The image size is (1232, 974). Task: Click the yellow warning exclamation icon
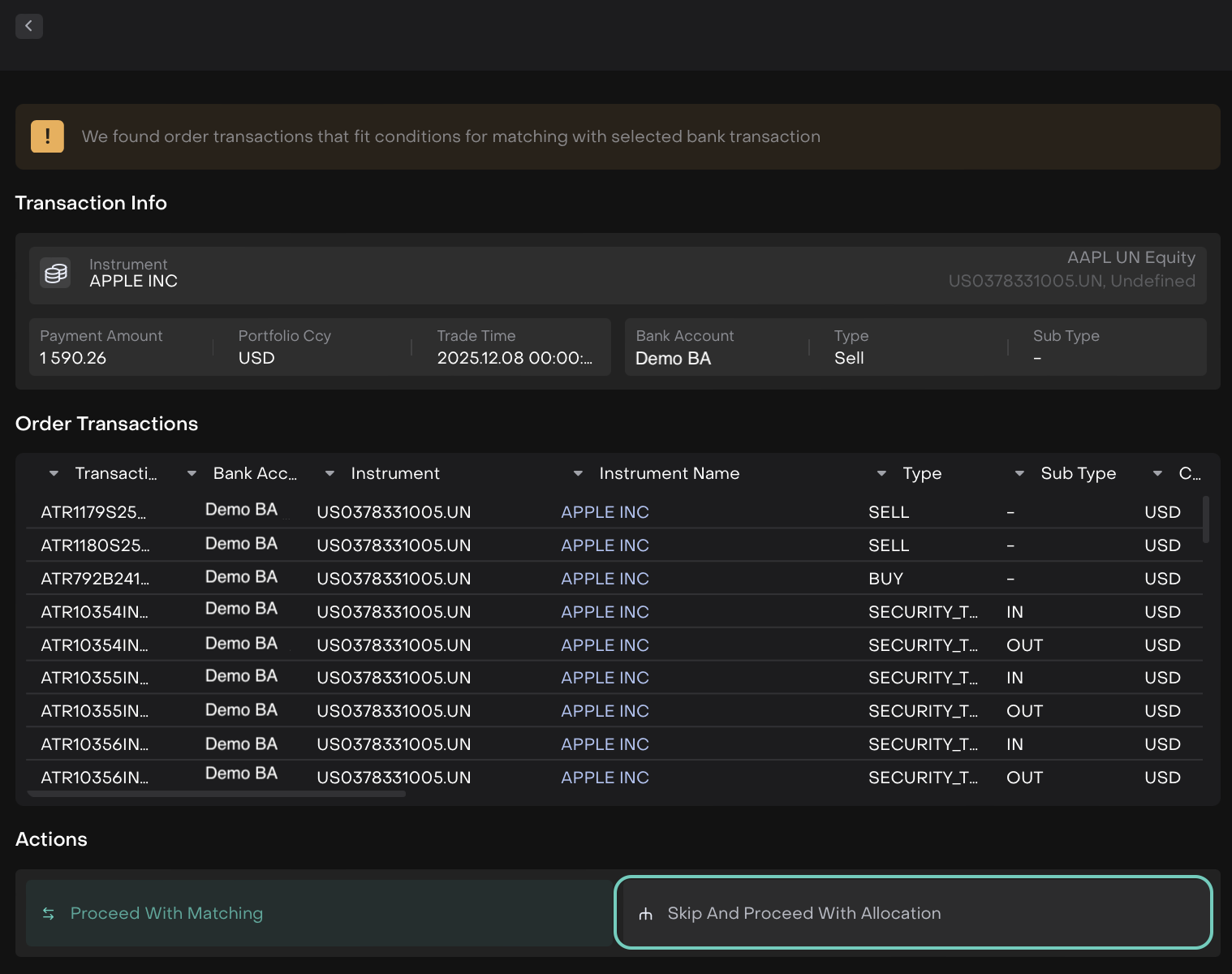pos(47,136)
